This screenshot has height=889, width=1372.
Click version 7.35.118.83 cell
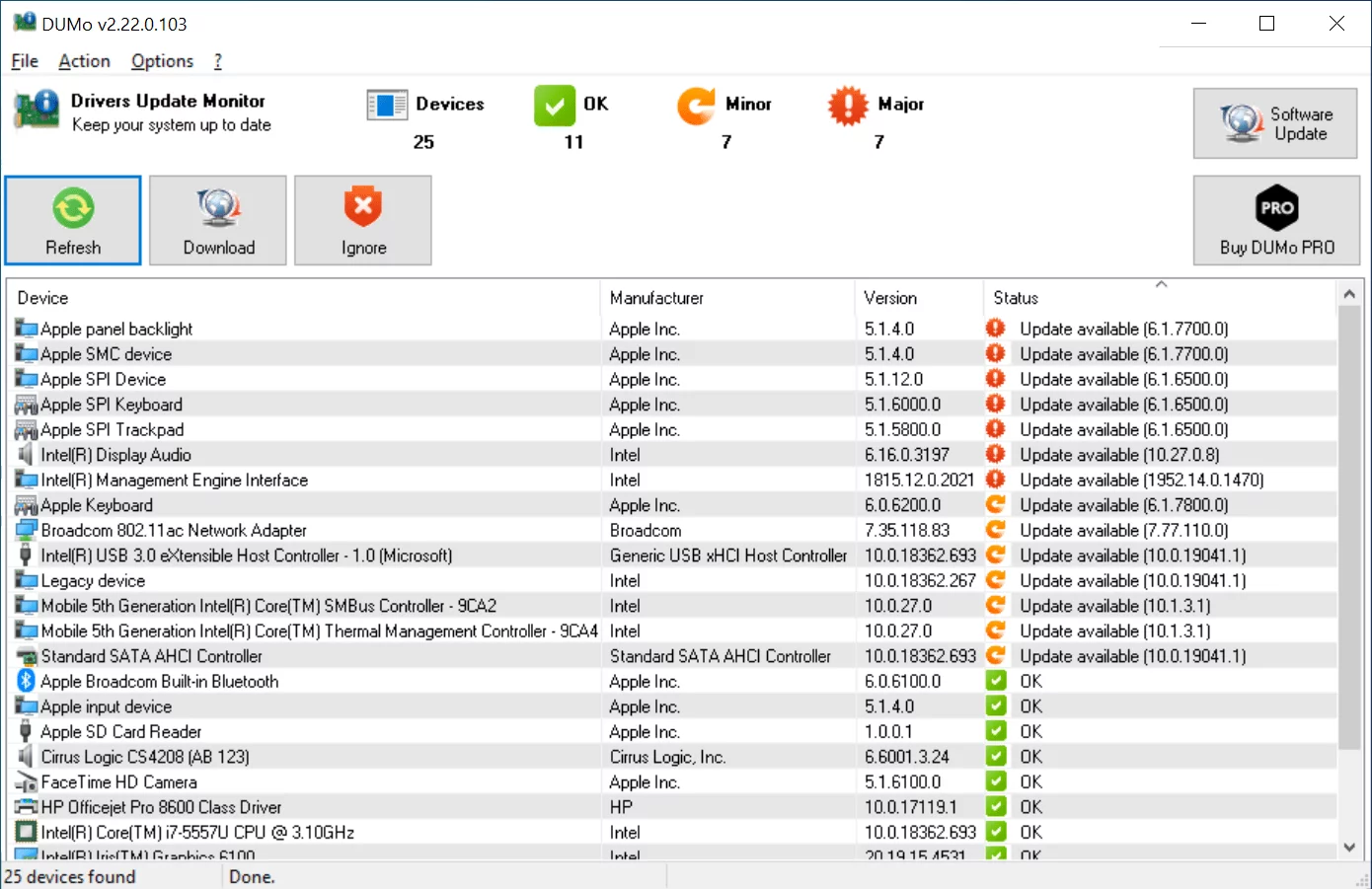[x=907, y=530]
